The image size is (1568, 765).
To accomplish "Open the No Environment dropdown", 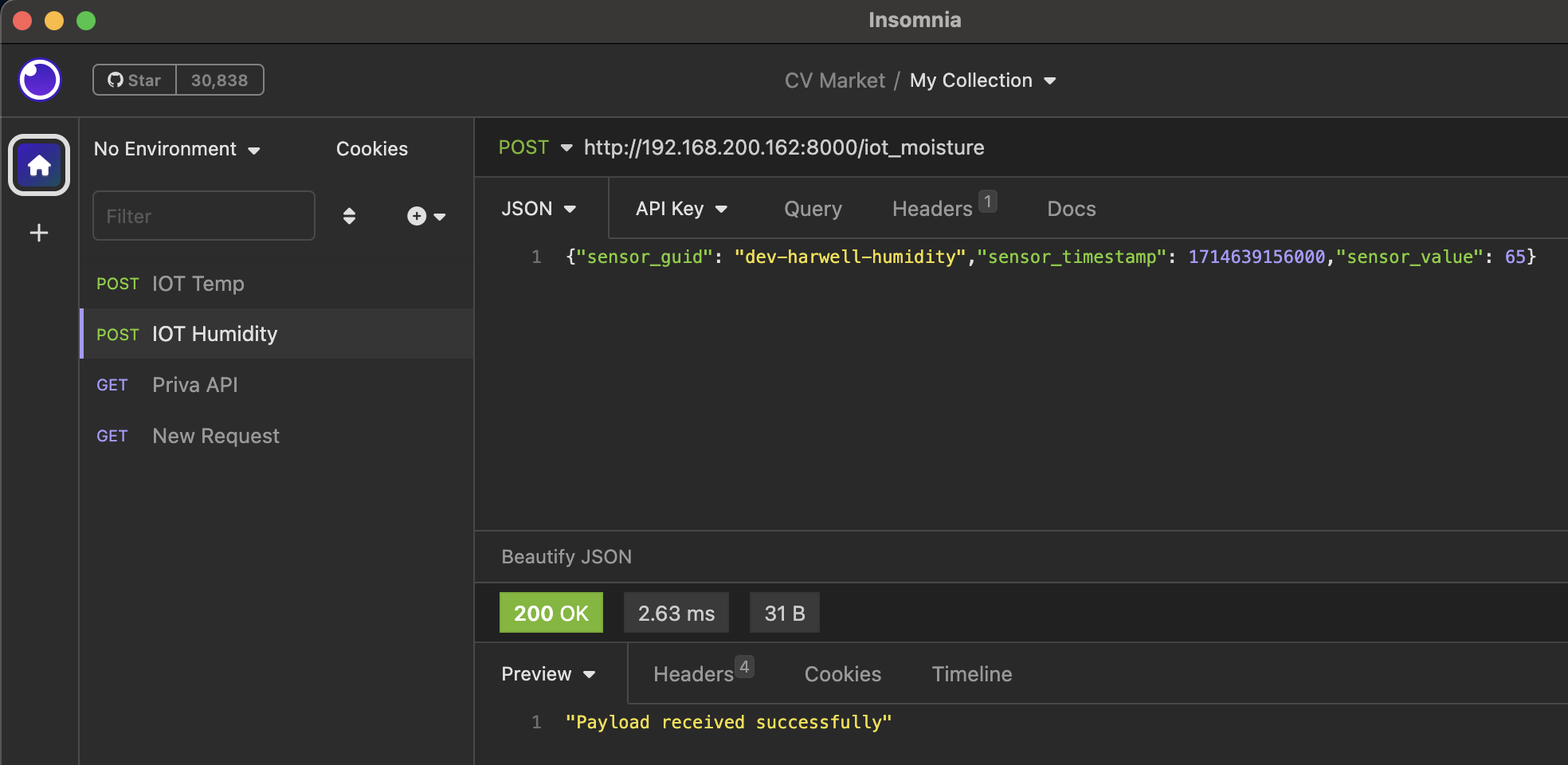I will 177,149.
